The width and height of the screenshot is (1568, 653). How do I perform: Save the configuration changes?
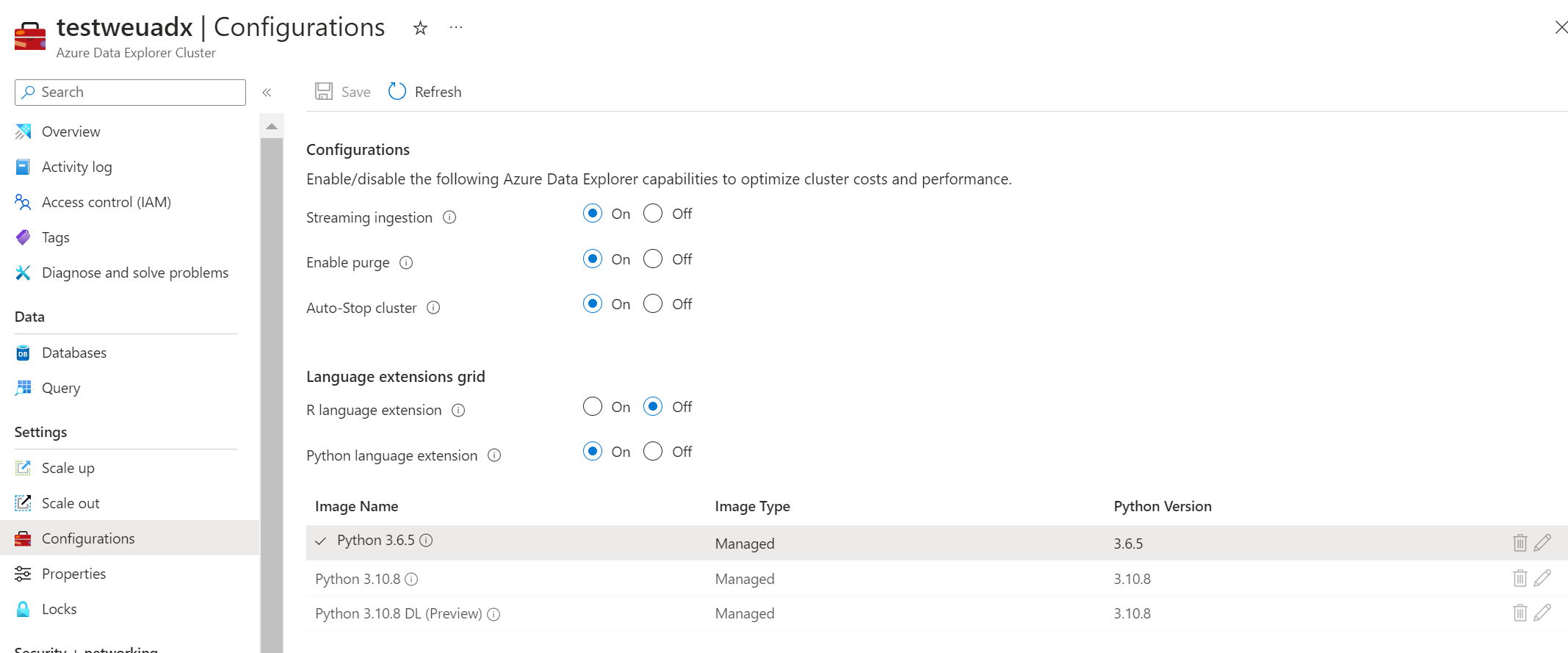pos(343,92)
